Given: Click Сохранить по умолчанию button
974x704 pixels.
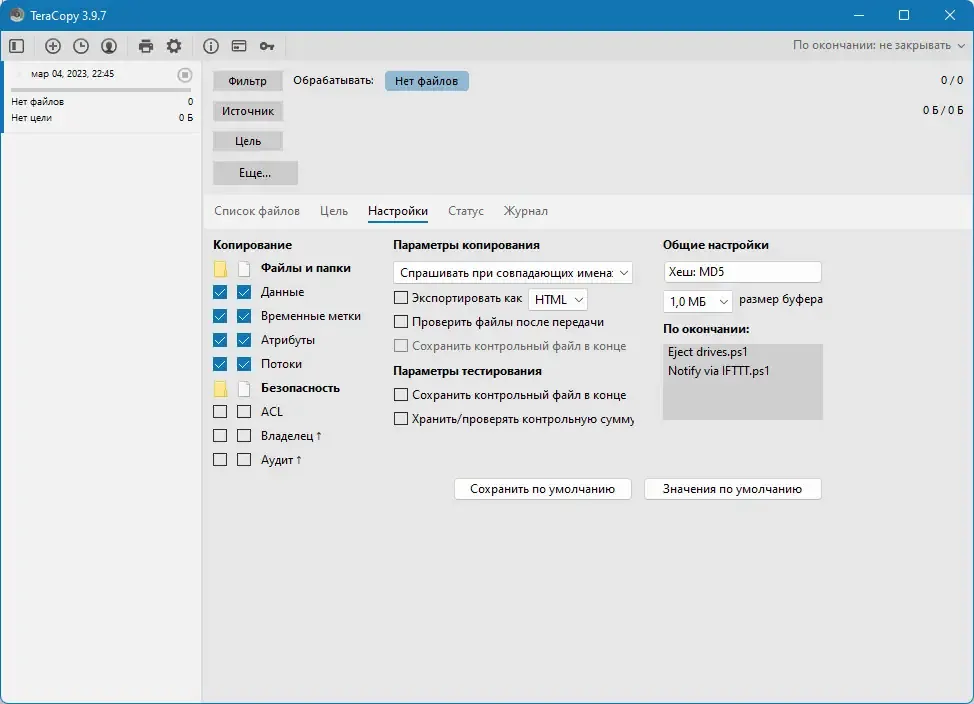Looking at the screenshot, I should [x=542, y=489].
